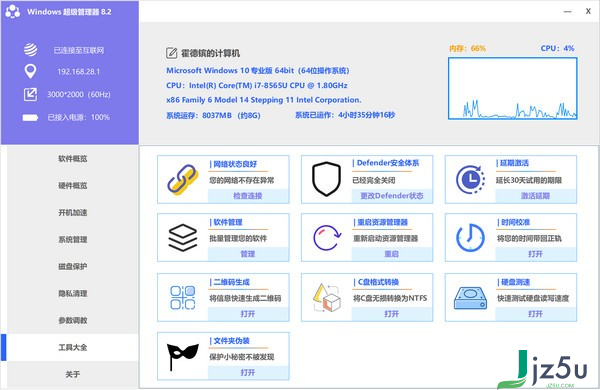Click the 已经完全关闭 status text

click(374, 180)
